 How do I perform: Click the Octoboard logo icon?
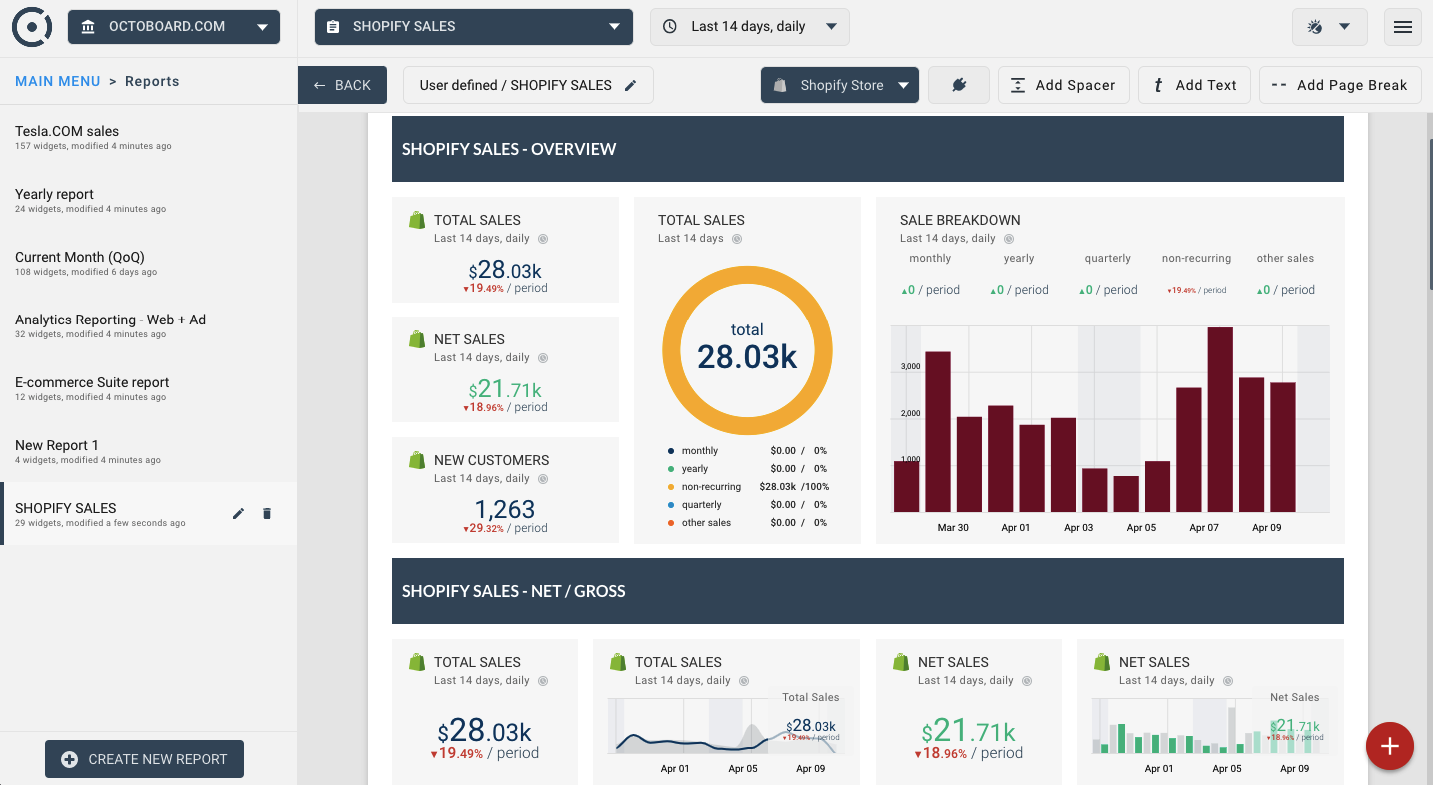coord(32,27)
